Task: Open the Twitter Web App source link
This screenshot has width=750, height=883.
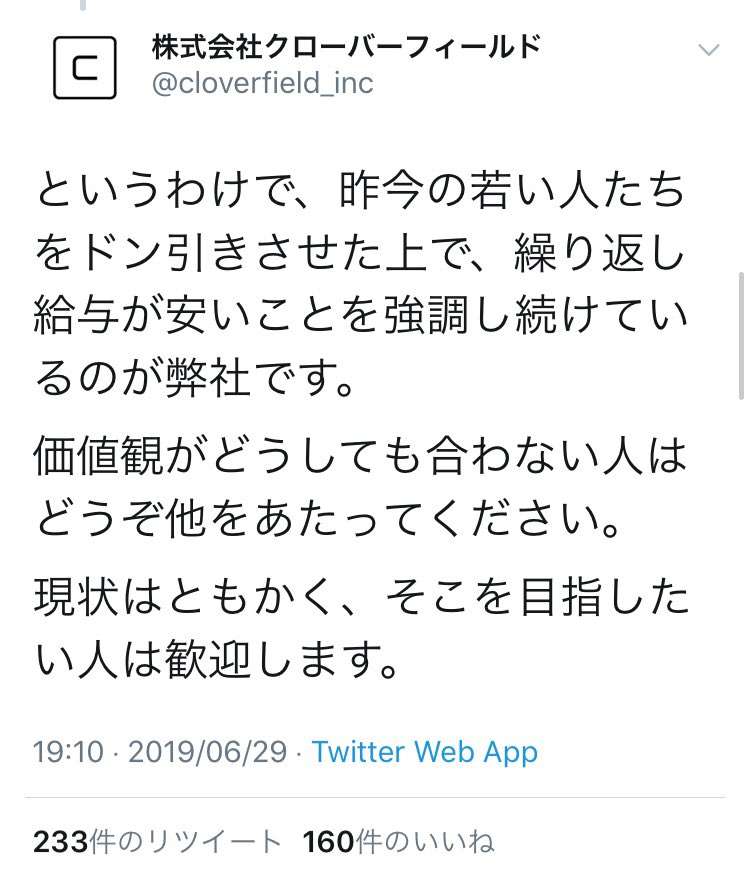Action: pyautogui.click(x=425, y=752)
